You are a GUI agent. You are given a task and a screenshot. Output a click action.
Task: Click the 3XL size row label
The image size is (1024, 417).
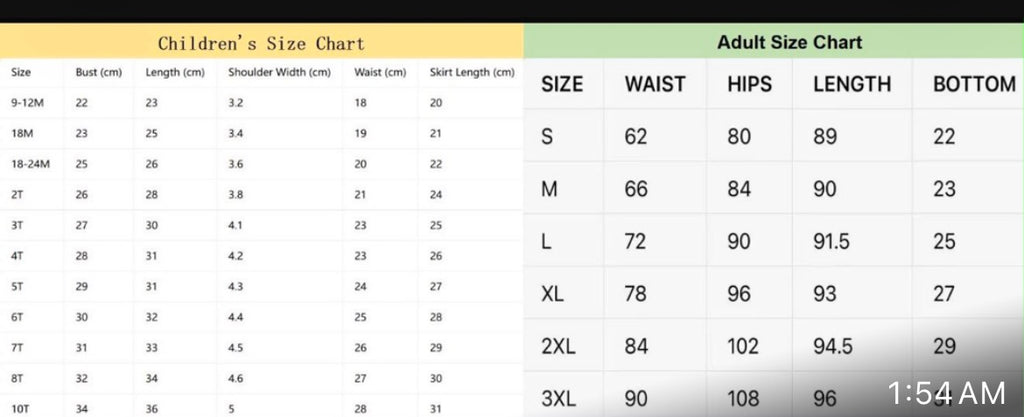click(x=558, y=399)
